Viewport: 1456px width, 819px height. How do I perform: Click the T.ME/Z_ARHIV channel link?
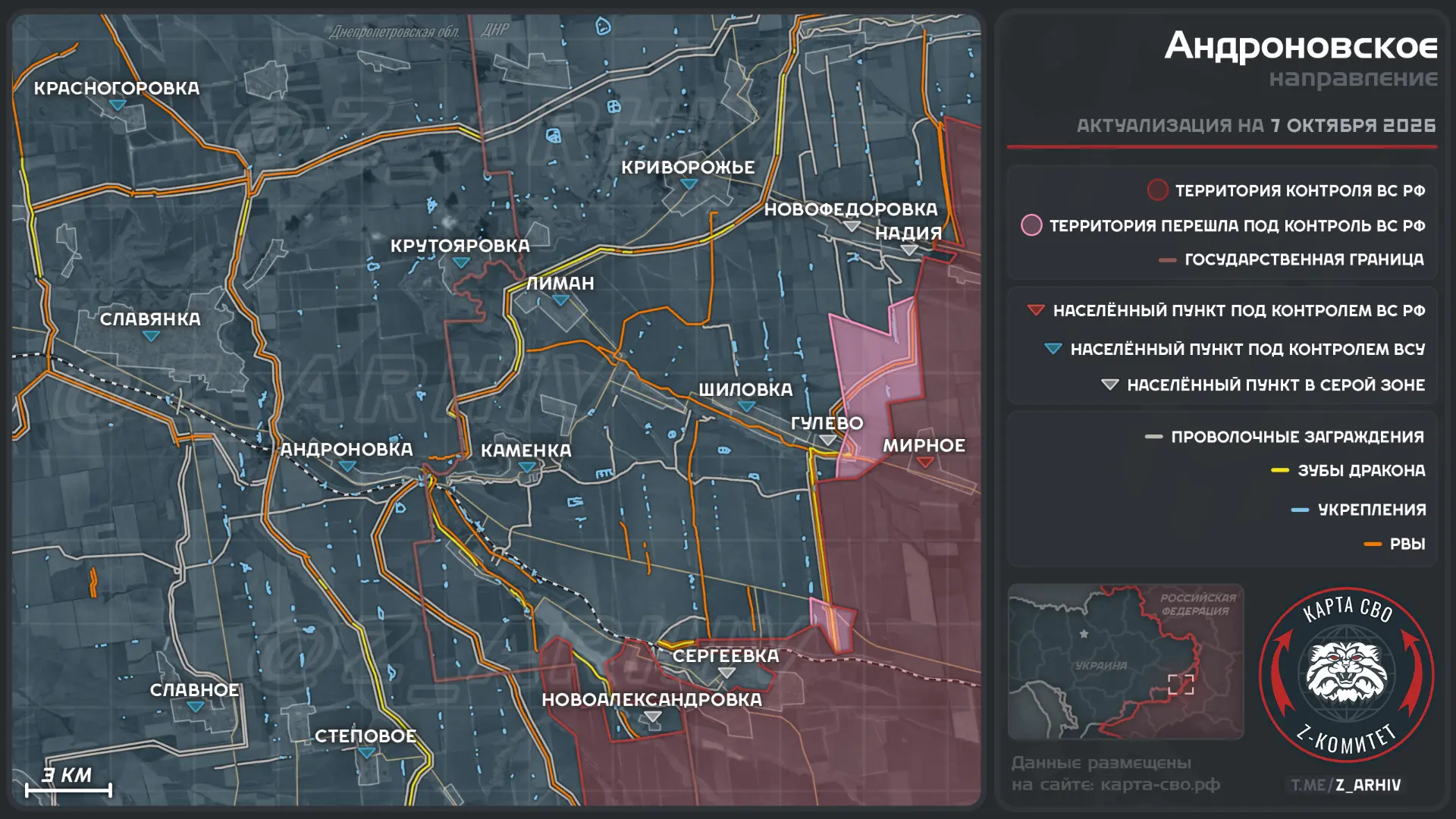(x=1346, y=785)
